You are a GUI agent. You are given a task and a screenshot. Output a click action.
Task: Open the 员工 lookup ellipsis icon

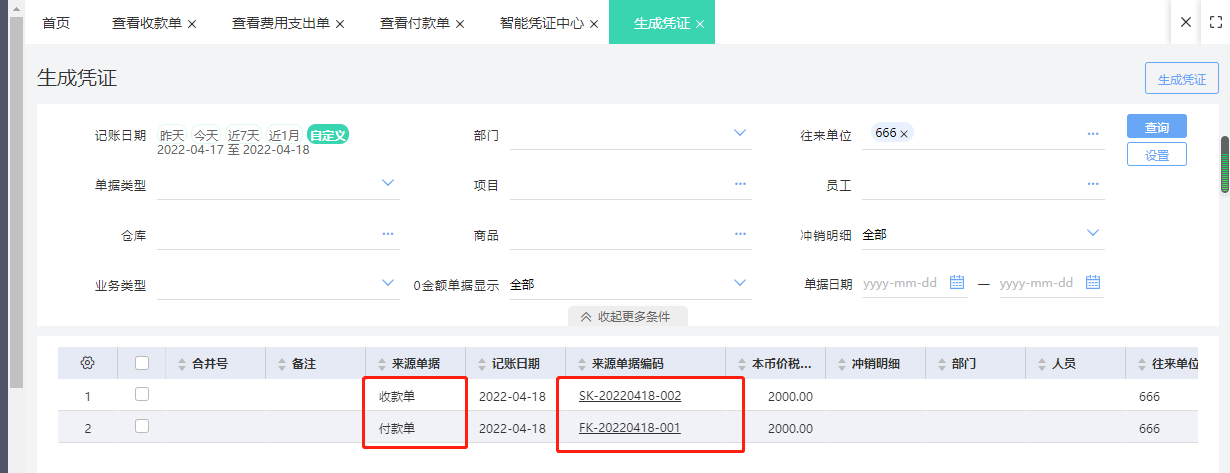pos(1093,184)
